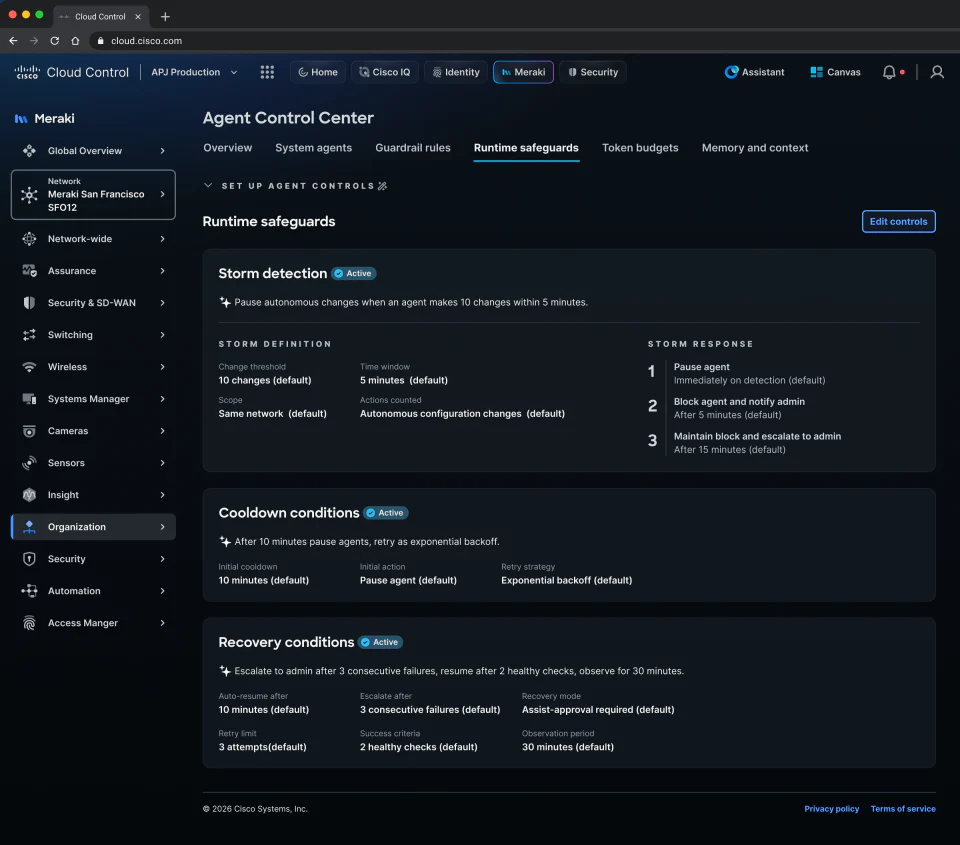Open a new browser tab
The image size is (960, 845).
click(165, 17)
